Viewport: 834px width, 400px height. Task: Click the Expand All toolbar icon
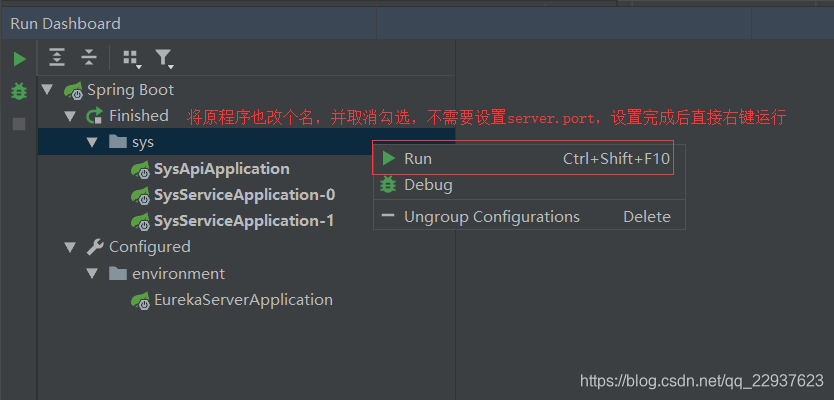57,57
